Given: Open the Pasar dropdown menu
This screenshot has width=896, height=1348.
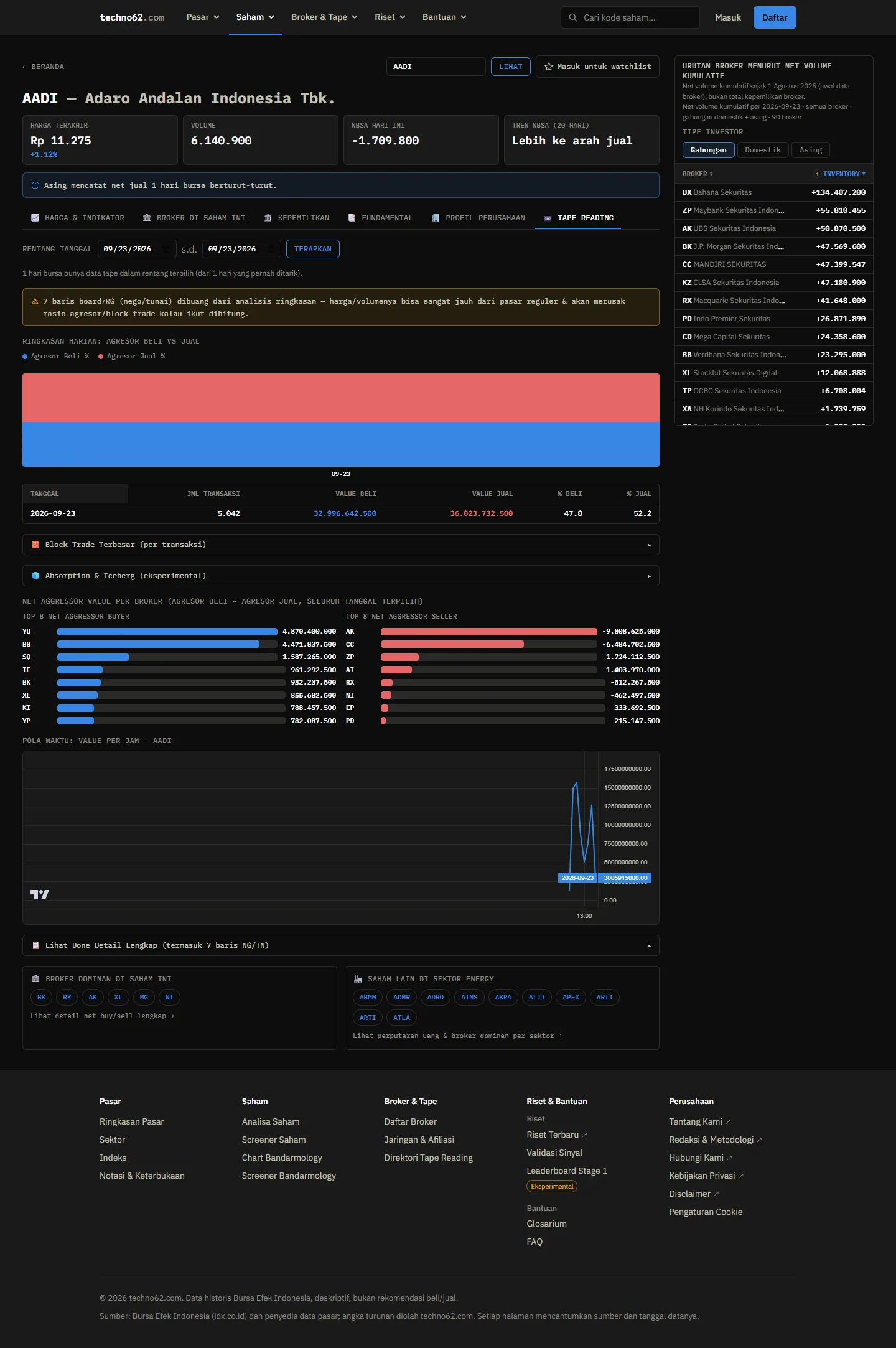Looking at the screenshot, I should tap(203, 17).
